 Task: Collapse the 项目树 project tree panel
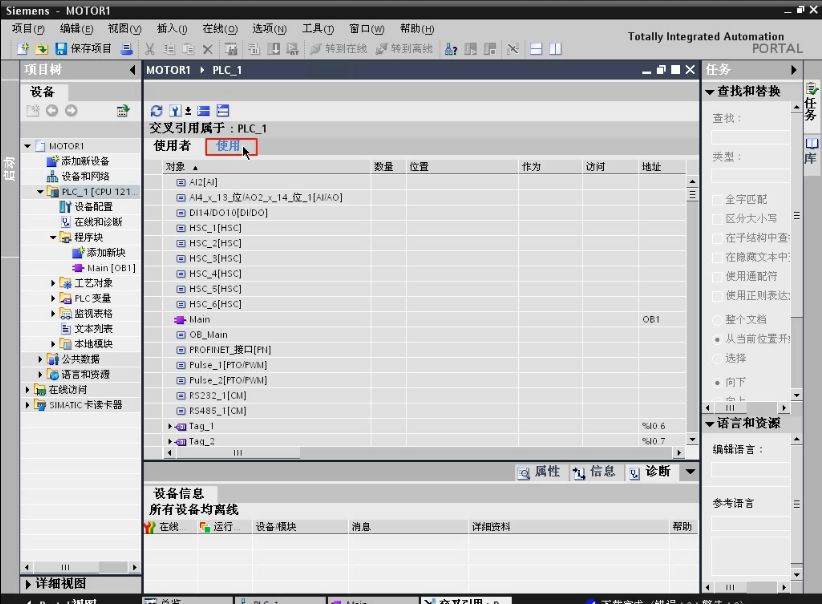[132, 70]
